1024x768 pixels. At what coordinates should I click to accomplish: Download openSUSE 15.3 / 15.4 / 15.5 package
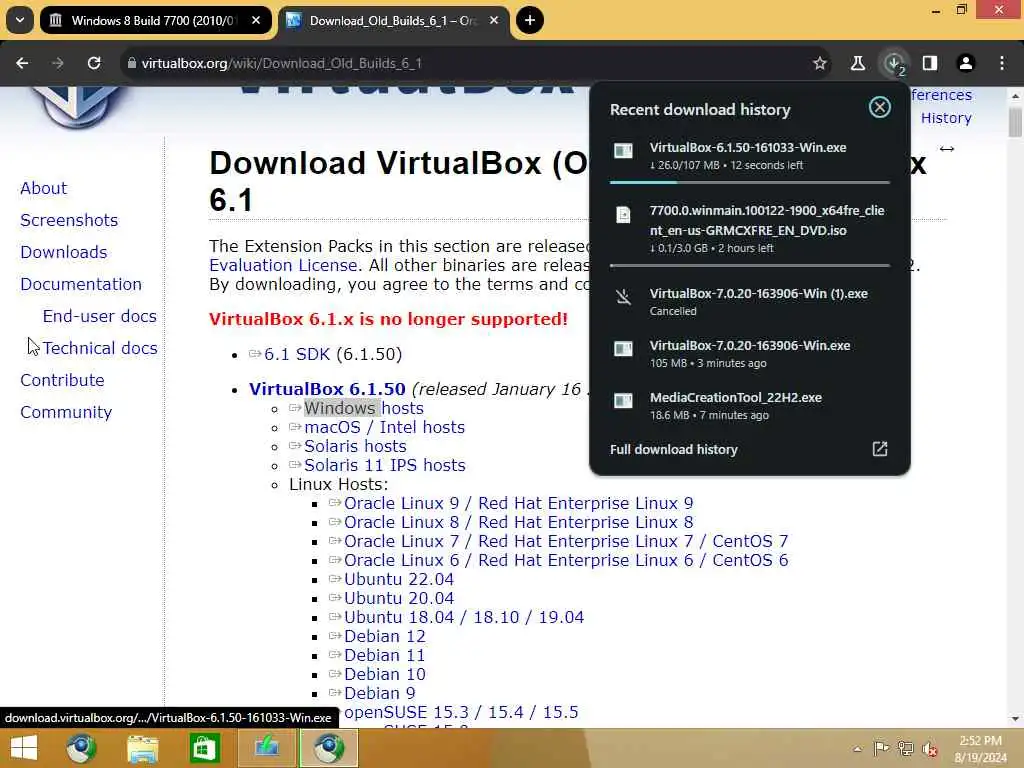tap(461, 712)
